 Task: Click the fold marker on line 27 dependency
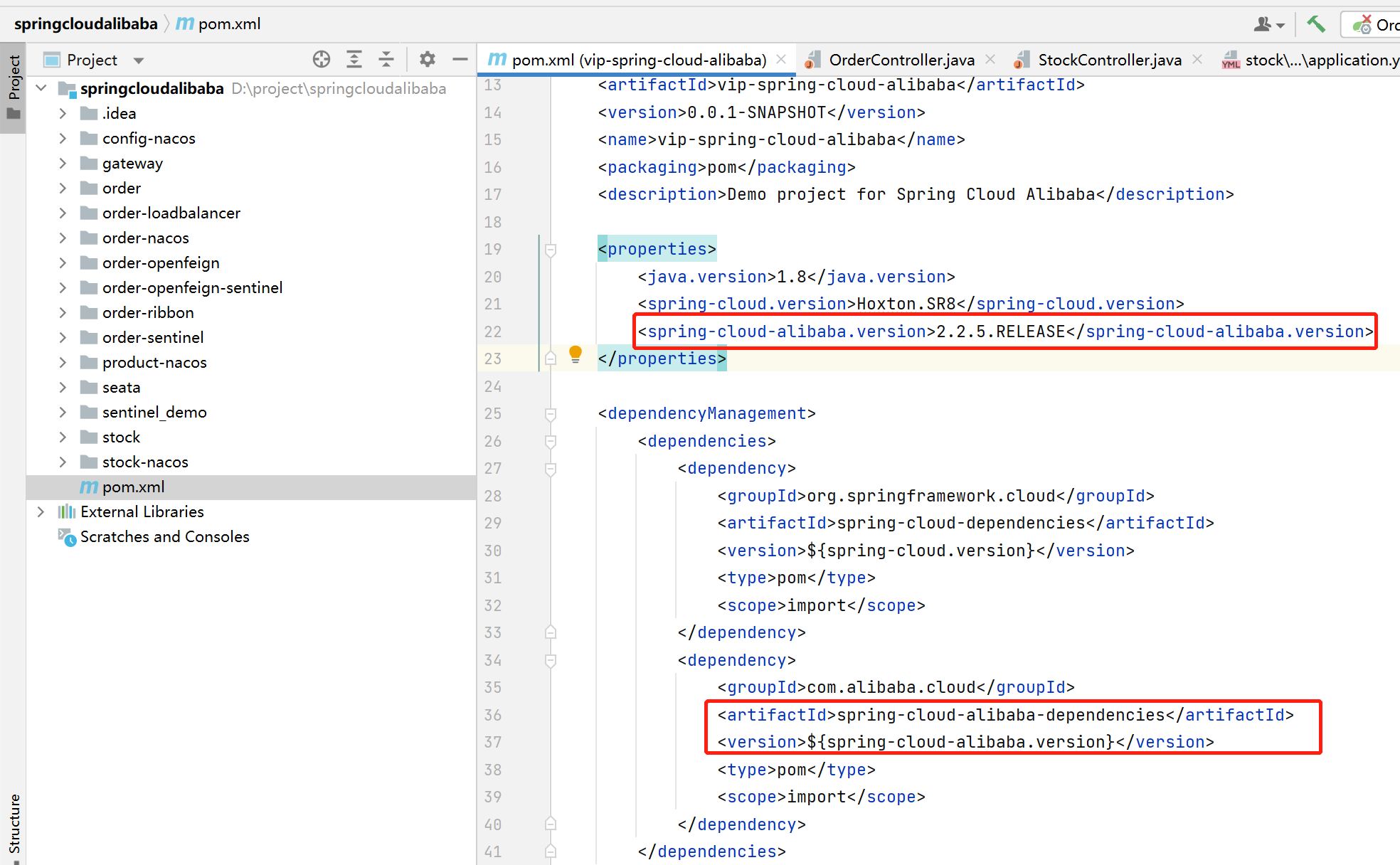tap(551, 469)
